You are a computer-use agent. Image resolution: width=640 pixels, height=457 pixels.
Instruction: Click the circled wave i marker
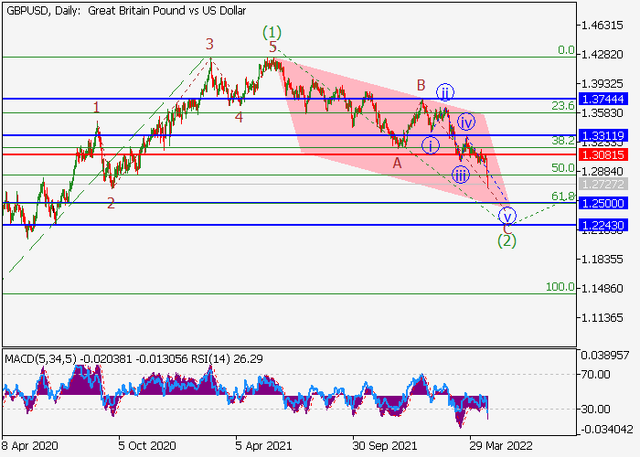[429, 145]
